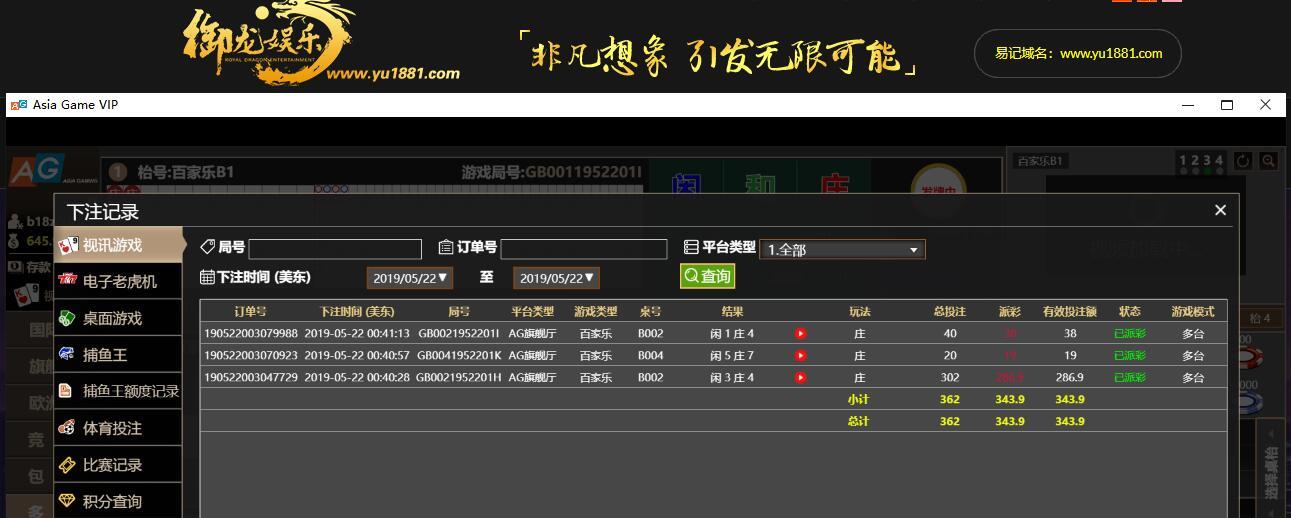The height and width of the screenshot is (518, 1291).
Task: Click round number GB0021952201H
Action: tap(458, 377)
